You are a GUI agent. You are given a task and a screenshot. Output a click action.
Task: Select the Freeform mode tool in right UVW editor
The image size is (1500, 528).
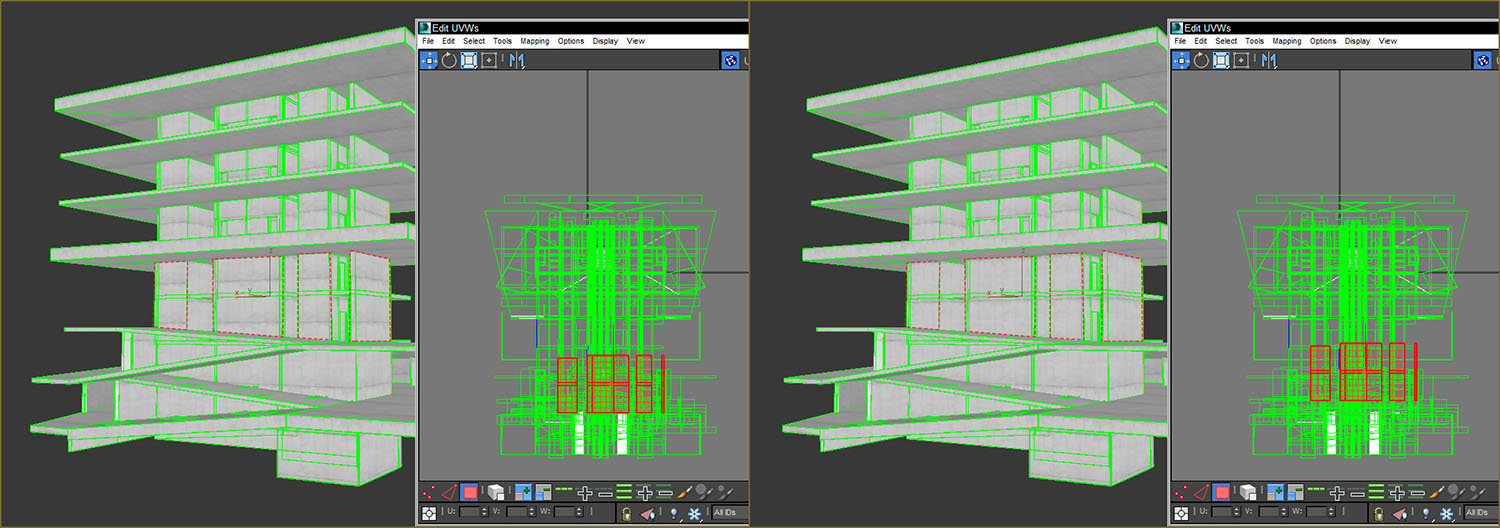coord(1241,60)
